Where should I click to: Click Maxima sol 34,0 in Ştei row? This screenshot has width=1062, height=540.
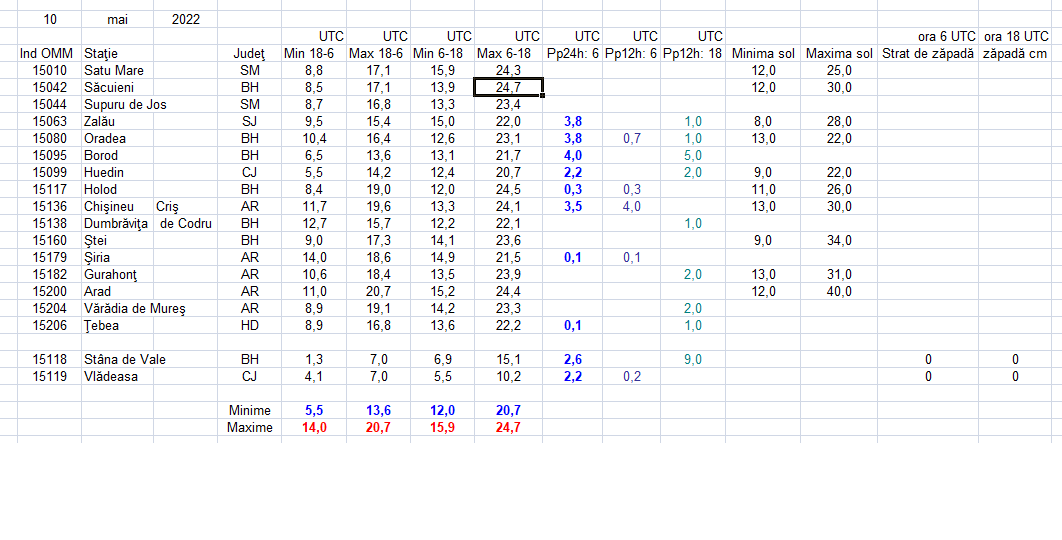coord(839,241)
